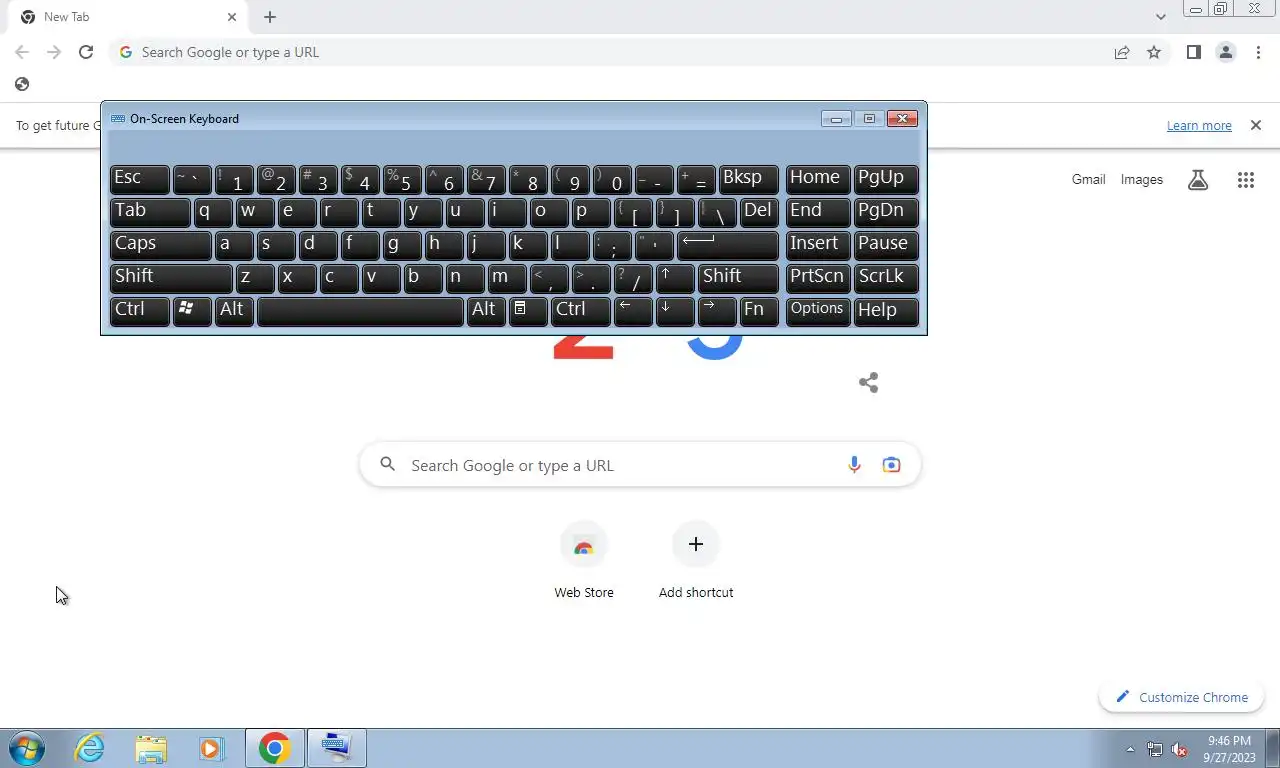Click the PrtScn key
1280x768 pixels.
click(818, 278)
